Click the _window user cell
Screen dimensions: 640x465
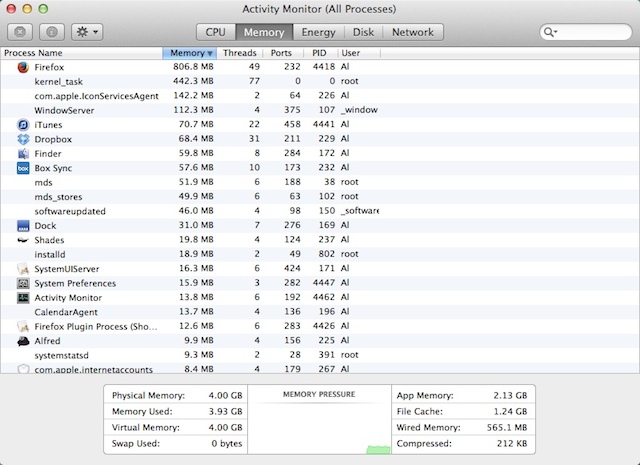pos(359,110)
